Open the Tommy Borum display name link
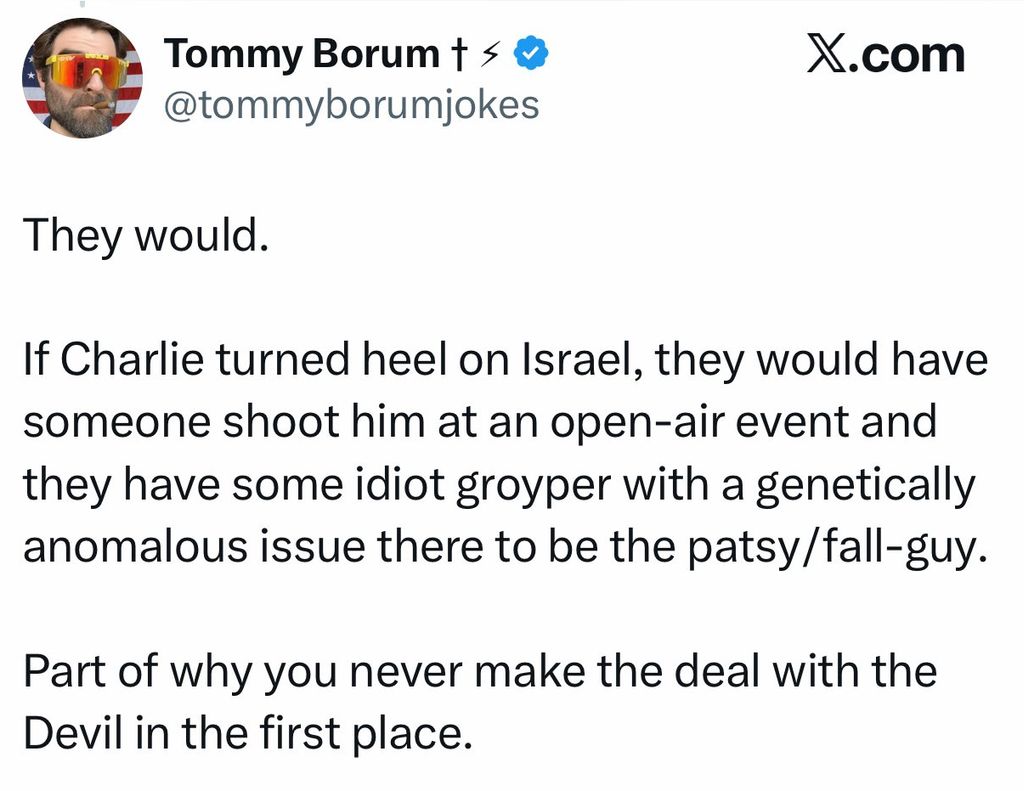The image size is (1024, 791). (301, 54)
